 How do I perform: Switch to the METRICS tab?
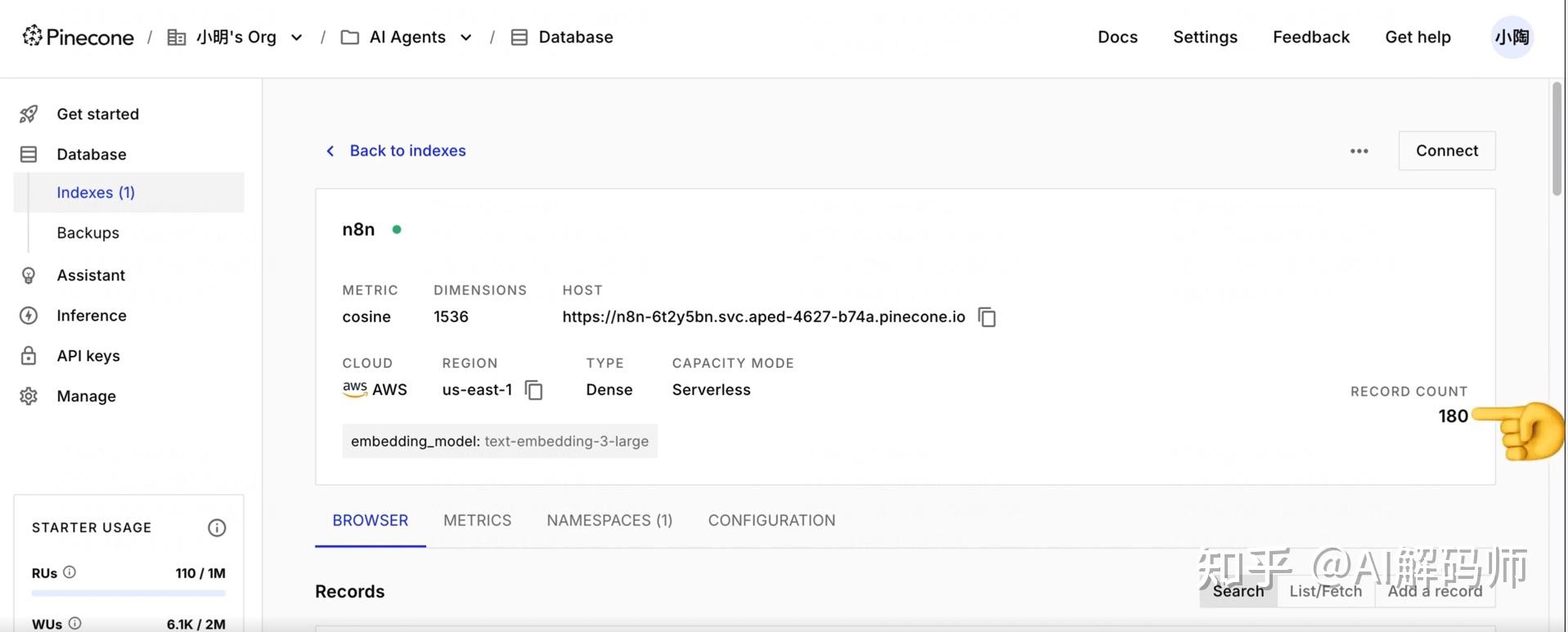click(477, 521)
